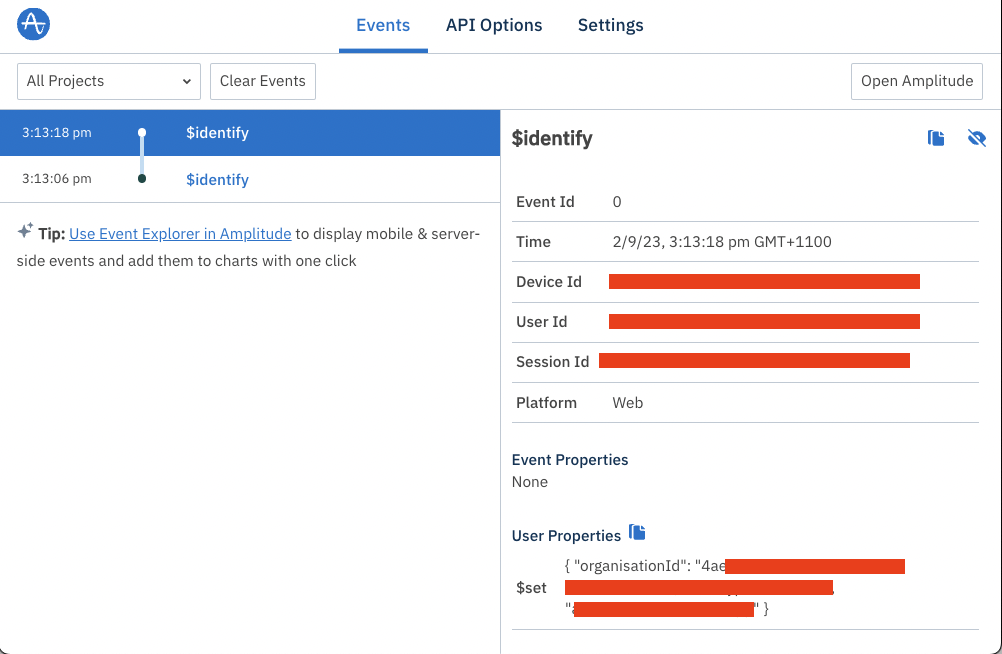Click the Amplitude logo icon
Image resolution: width=1002 pixels, height=654 pixels.
pyautogui.click(x=33, y=25)
